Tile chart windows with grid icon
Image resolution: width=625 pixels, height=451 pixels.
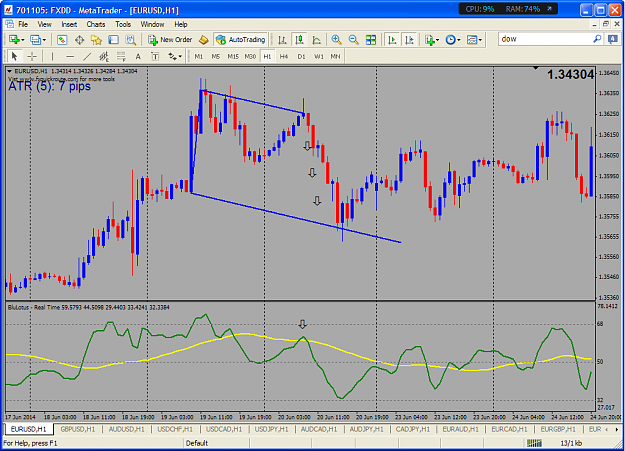[x=371, y=39]
